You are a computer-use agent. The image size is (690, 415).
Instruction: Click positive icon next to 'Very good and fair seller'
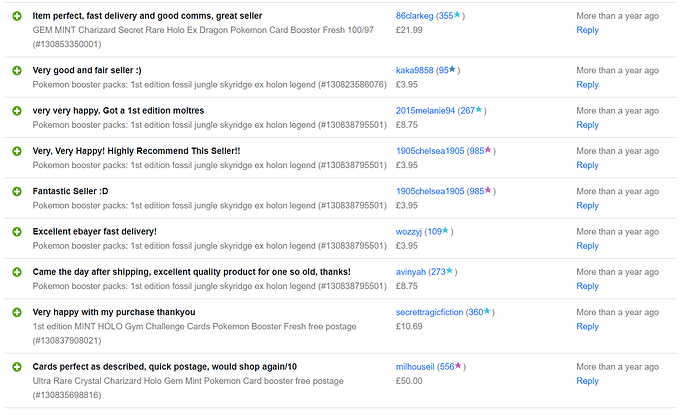pos(17,70)
